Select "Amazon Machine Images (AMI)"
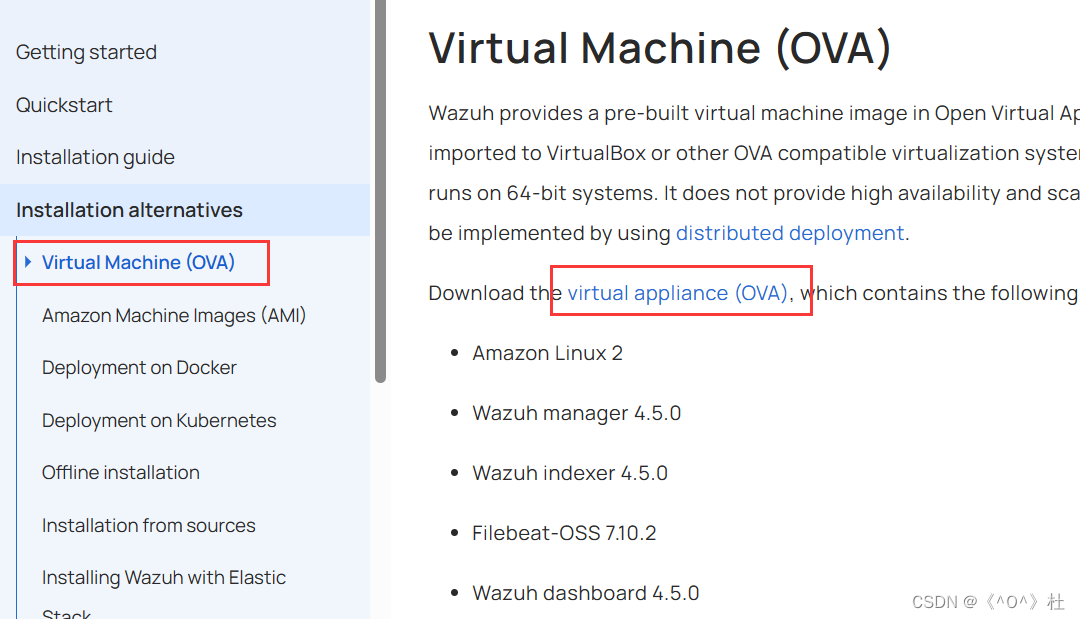This screenshot has height=619, width=1080. [x=174, y=315]
